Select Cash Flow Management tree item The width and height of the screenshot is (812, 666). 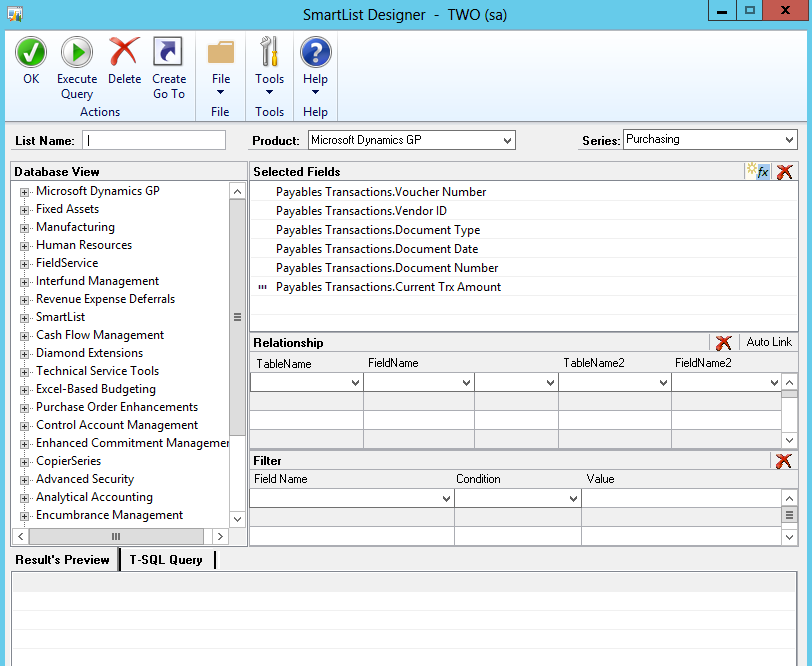(99, 335)
